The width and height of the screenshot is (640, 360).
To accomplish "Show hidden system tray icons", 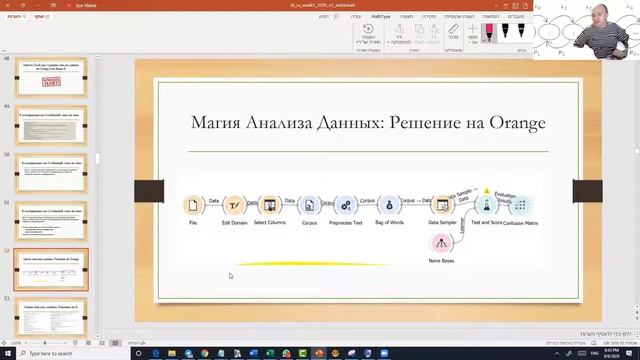I will pyautogui.click(x=557, y=353).
